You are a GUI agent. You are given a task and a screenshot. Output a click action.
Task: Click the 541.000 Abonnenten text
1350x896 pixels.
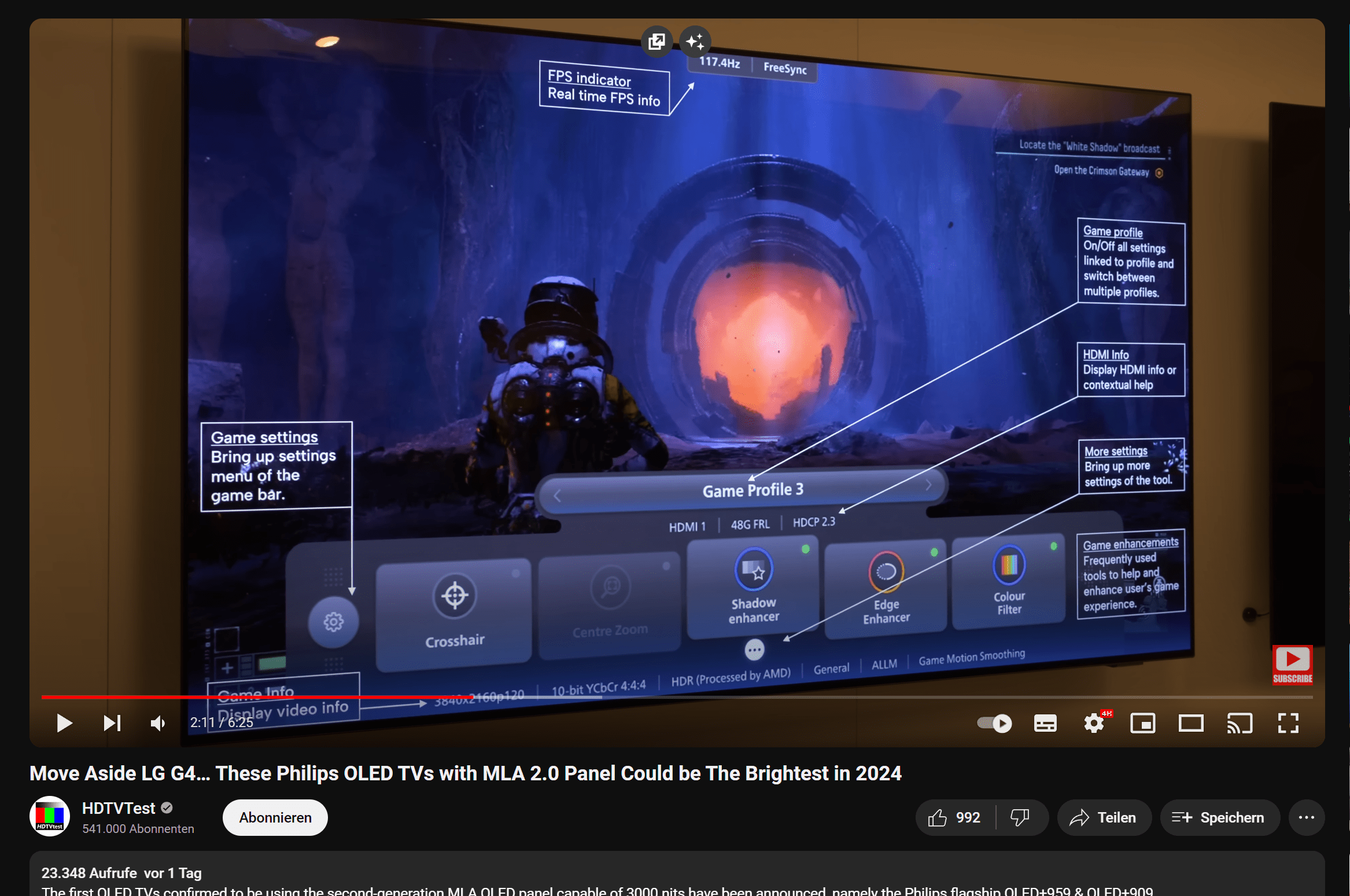[x=138, y=829]
